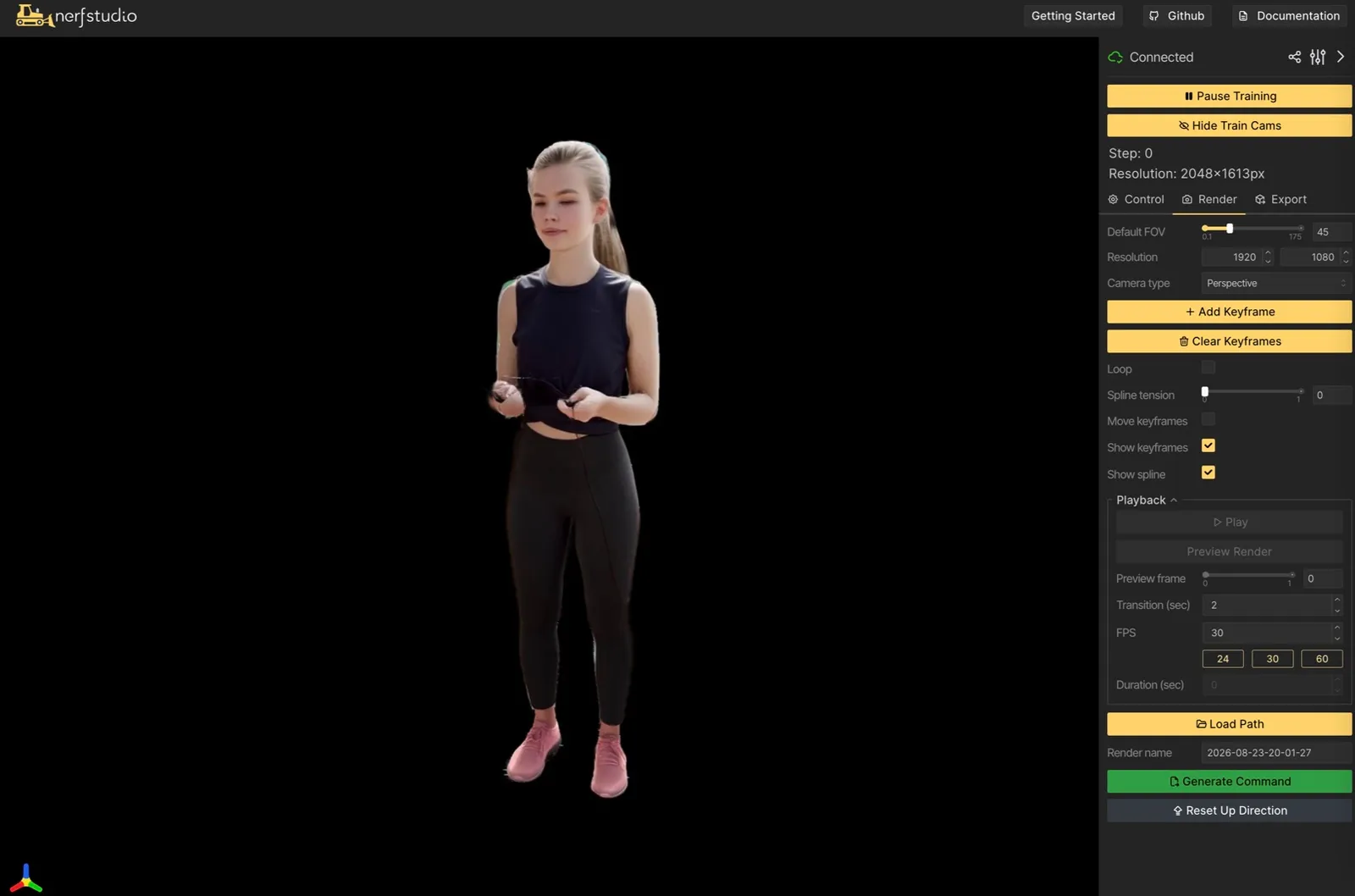
Task: Click the XYZ axes gizmo in the viewport
Action: 26,878
